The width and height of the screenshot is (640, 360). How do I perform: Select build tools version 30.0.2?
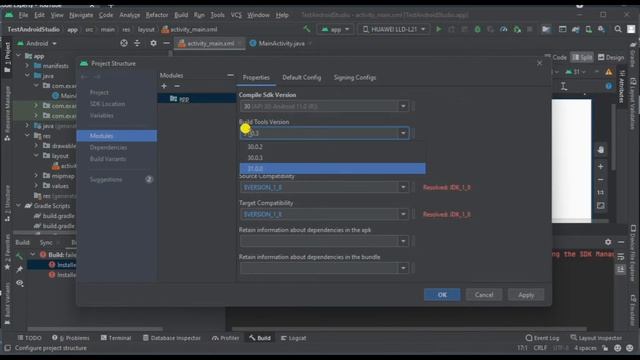pyautogui.click(x=333, y=147)
